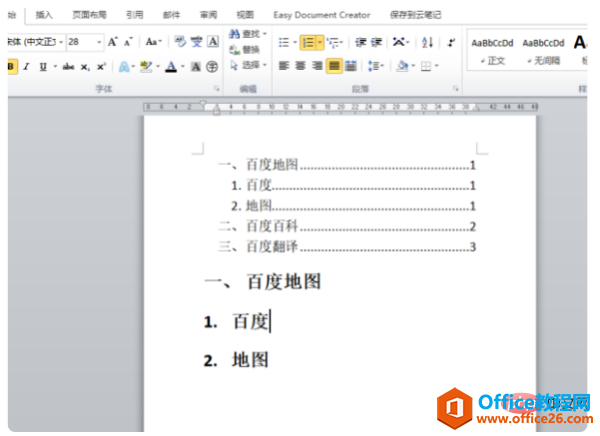Switch to the 邮件 Mailings tab
Viewport: 600px width, 436px height.
coord(171,15)
